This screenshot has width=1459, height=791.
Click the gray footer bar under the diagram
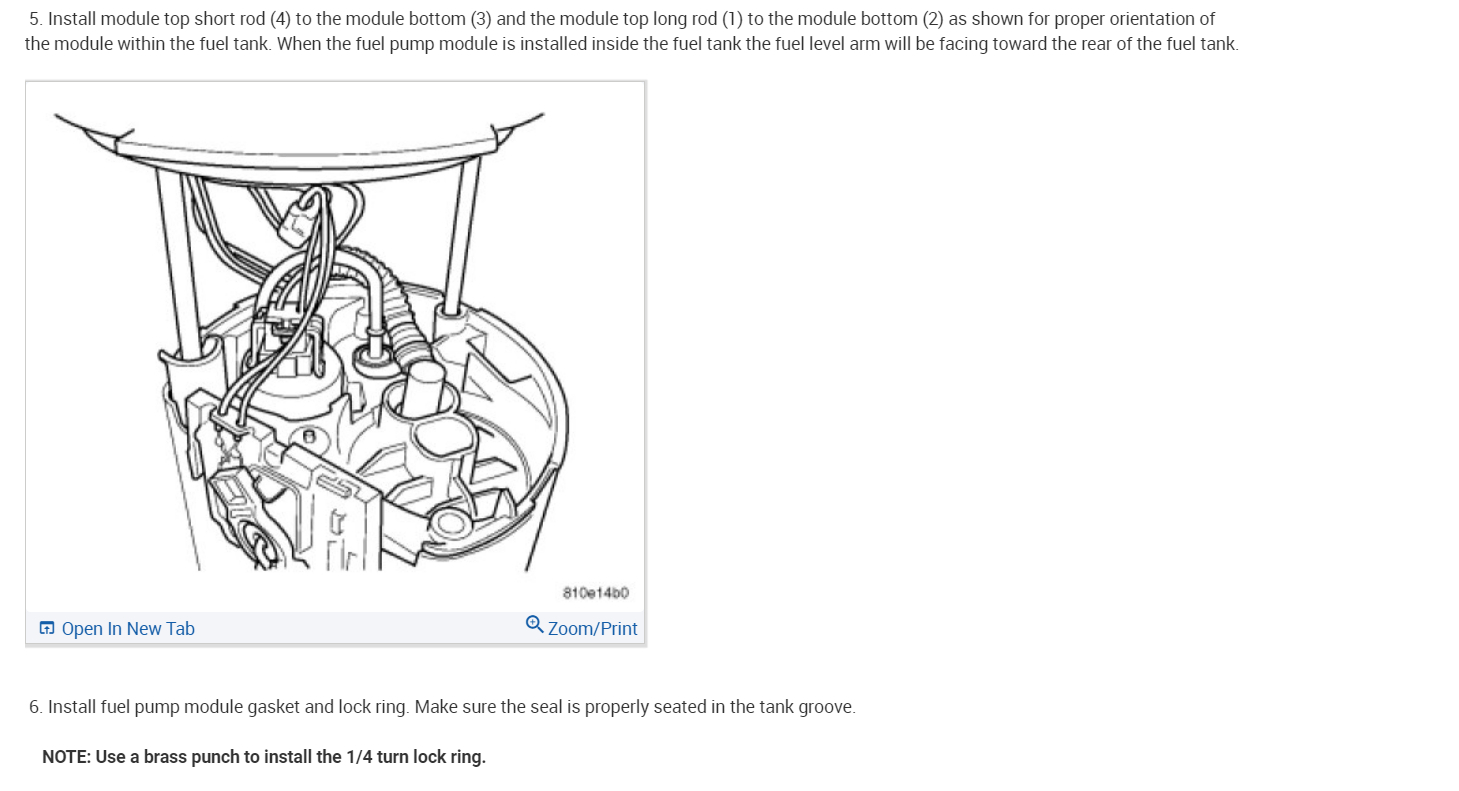click(x=336, y=628)
